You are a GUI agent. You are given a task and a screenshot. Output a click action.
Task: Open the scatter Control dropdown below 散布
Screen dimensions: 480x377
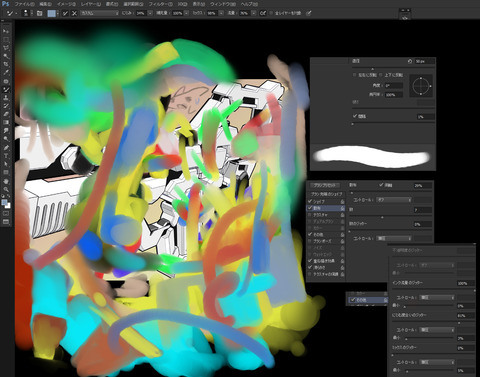393,200
